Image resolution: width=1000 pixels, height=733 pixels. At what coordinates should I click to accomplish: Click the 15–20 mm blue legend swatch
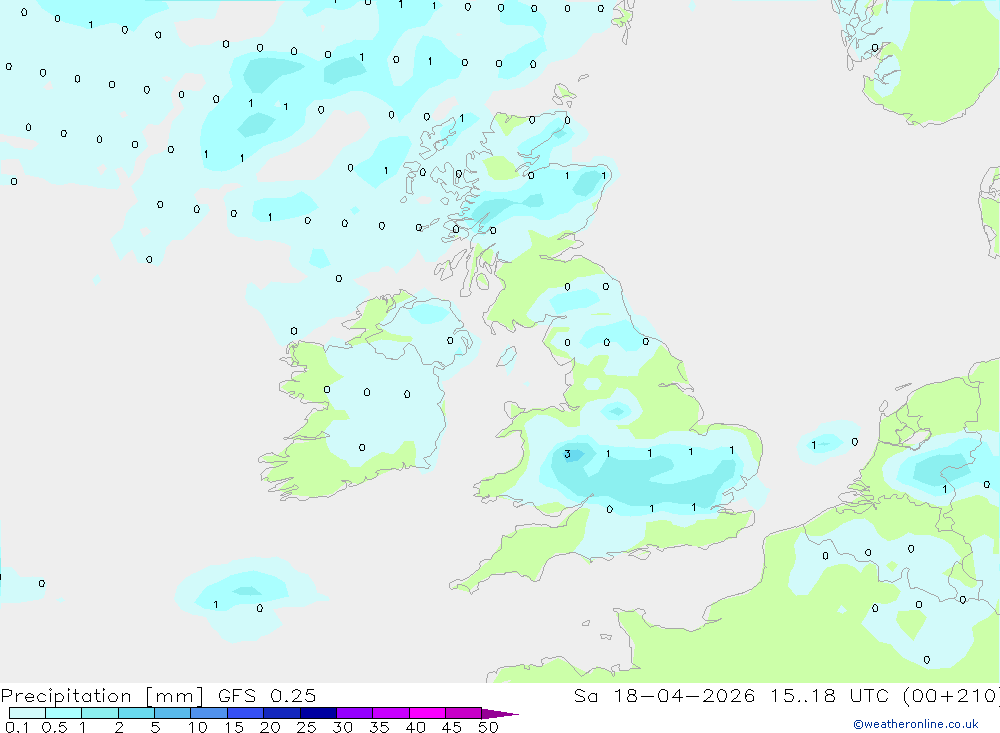click(x=246, y=713)
